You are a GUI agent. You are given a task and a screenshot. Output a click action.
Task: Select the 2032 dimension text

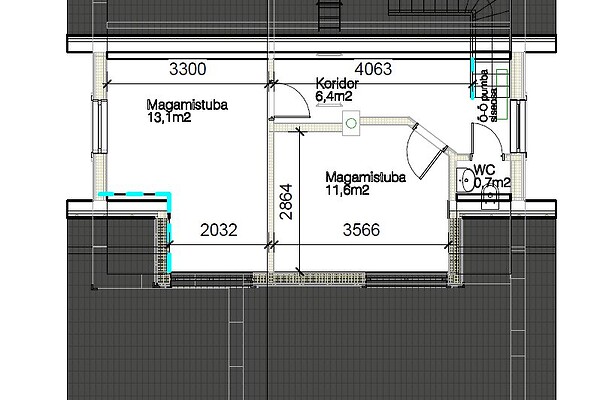click(x=218, y=229)
